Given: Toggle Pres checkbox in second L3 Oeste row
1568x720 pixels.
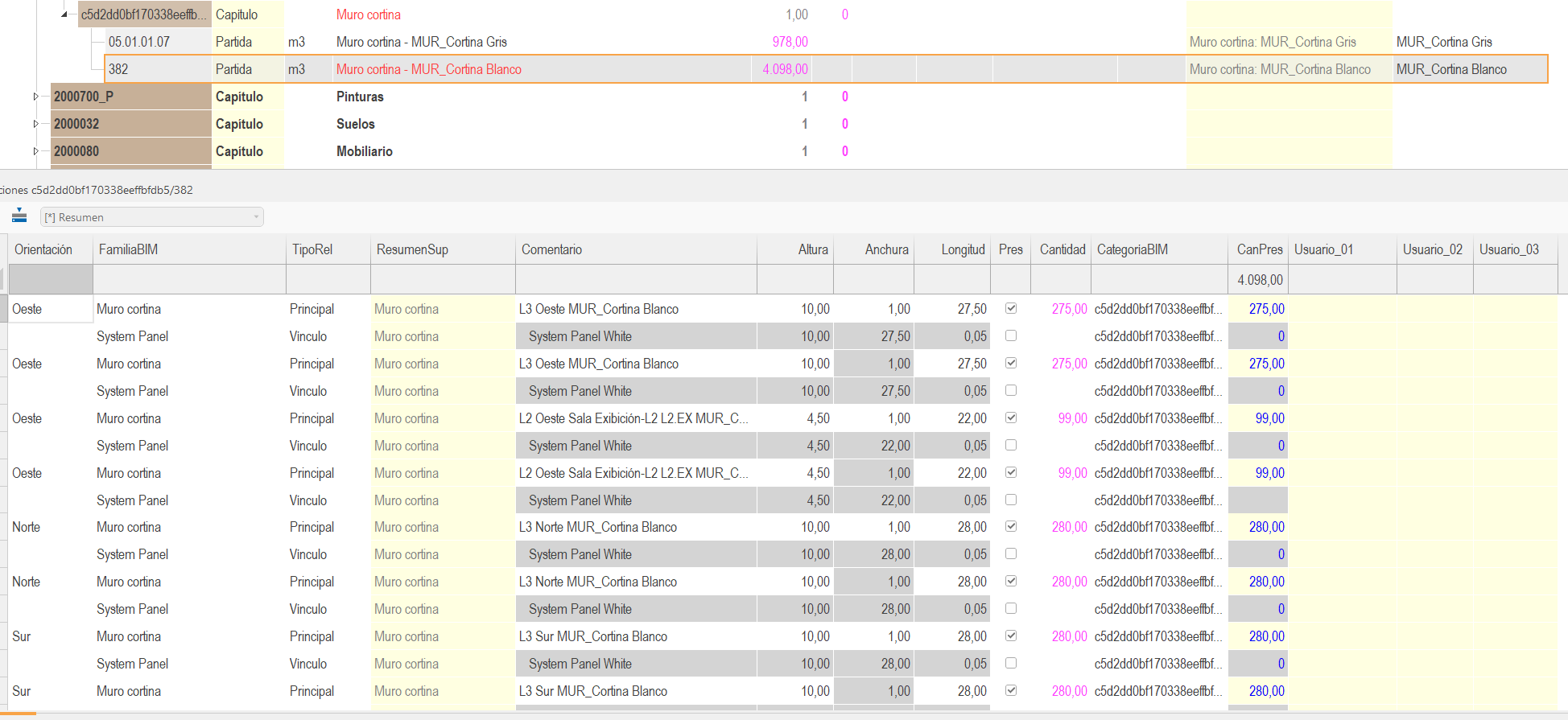Looking at the screenshot, I should tap(1011, 363).
